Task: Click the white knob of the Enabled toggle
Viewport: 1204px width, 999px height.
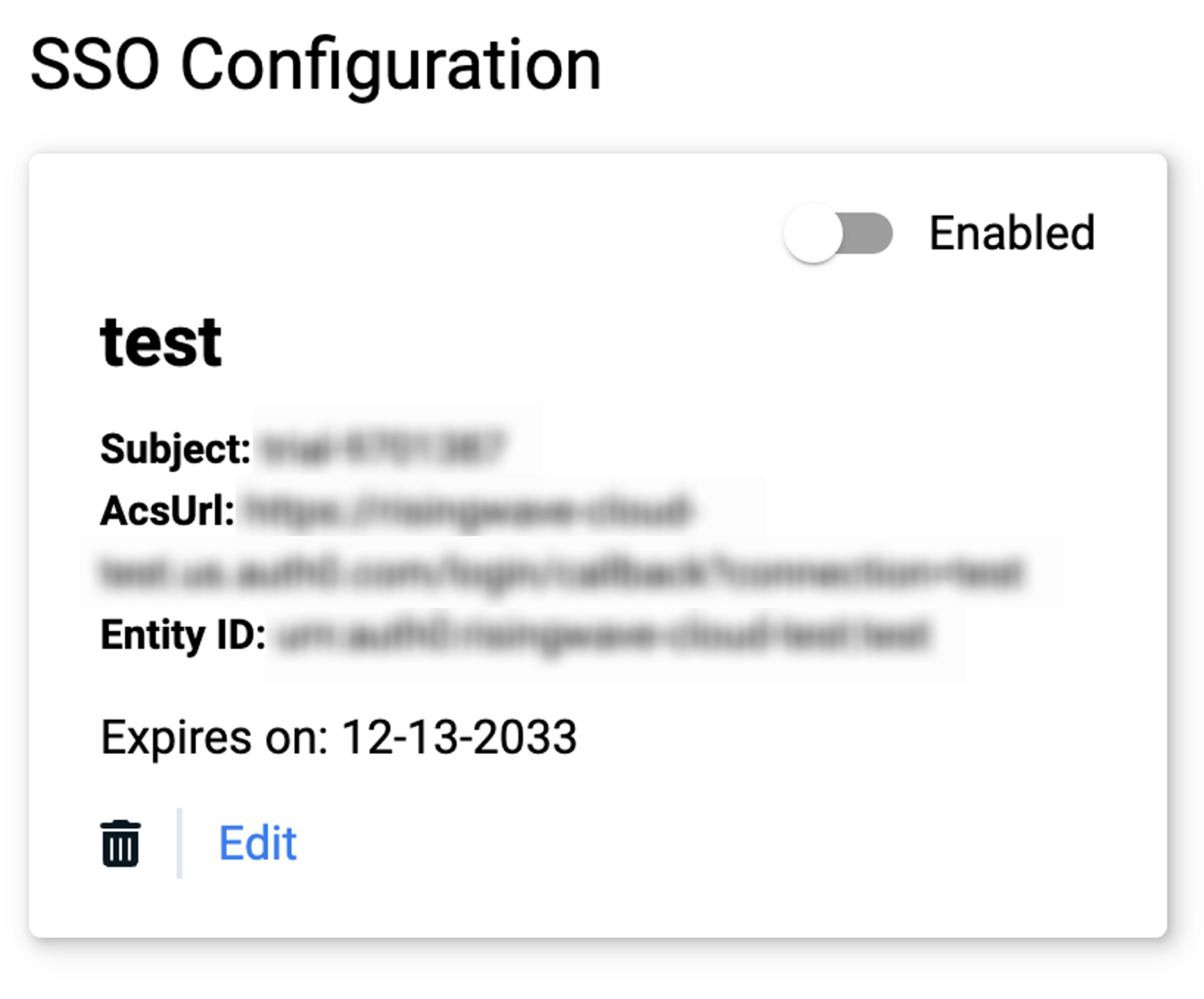Action: click(x=813, y=233)
